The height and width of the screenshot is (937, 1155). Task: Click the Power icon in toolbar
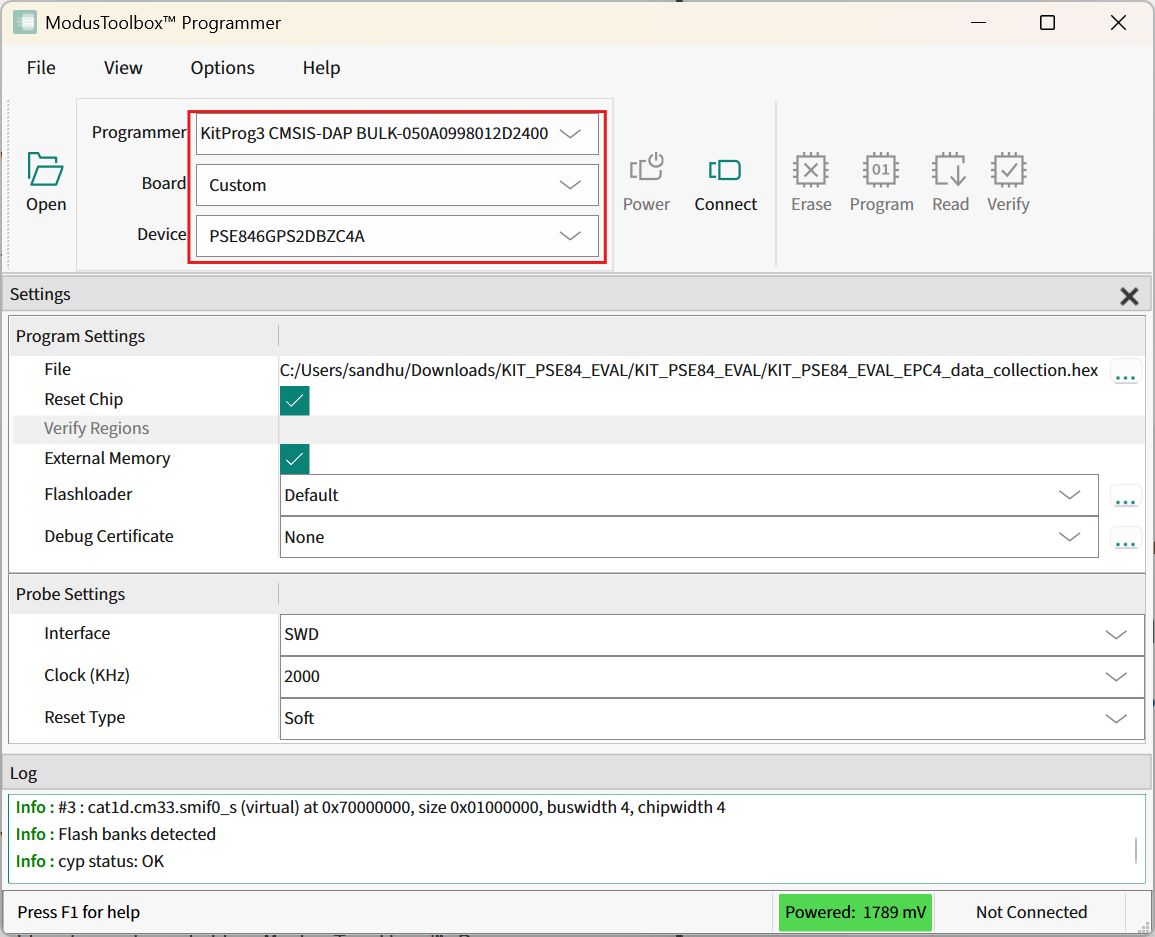click(x=646, y=169)
